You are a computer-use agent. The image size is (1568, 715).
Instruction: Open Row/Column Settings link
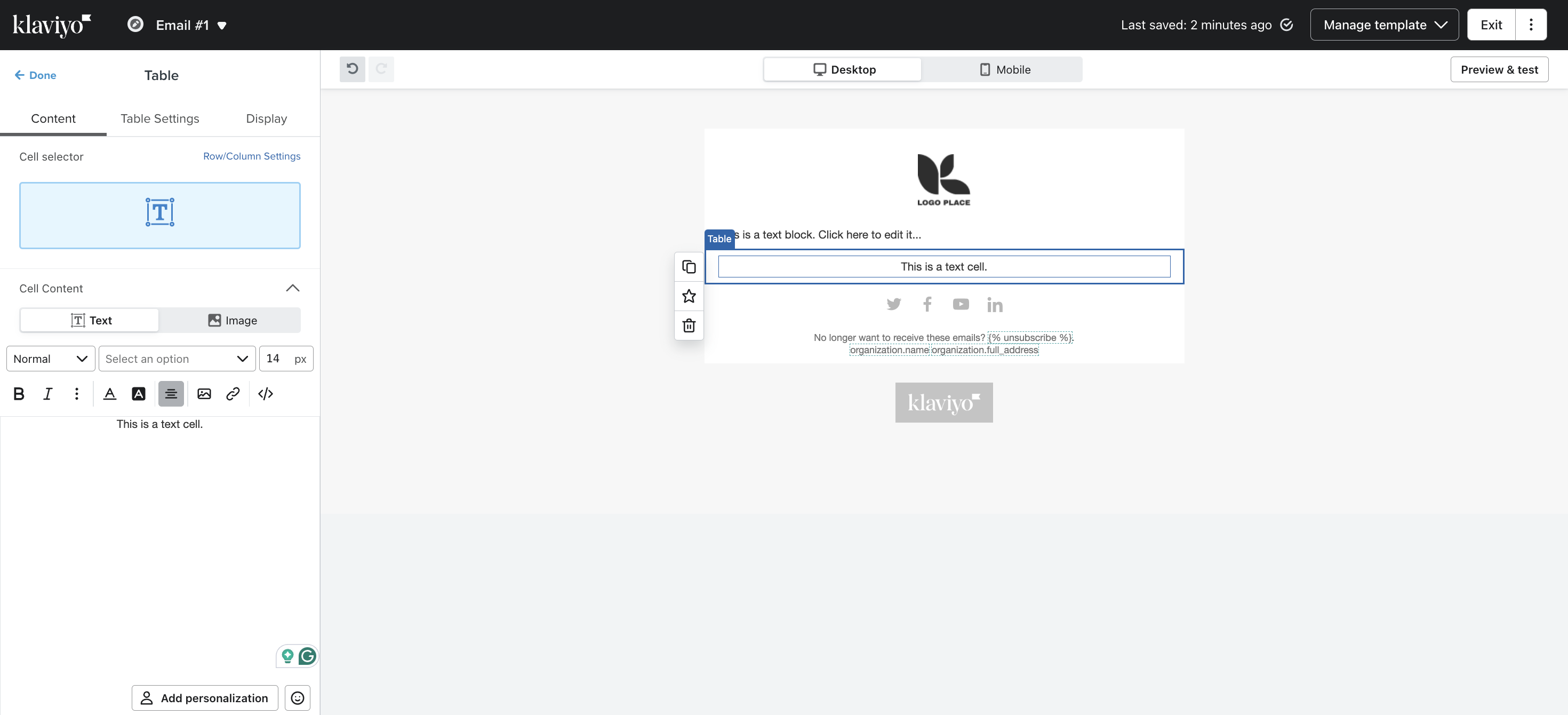coord(251,156)
